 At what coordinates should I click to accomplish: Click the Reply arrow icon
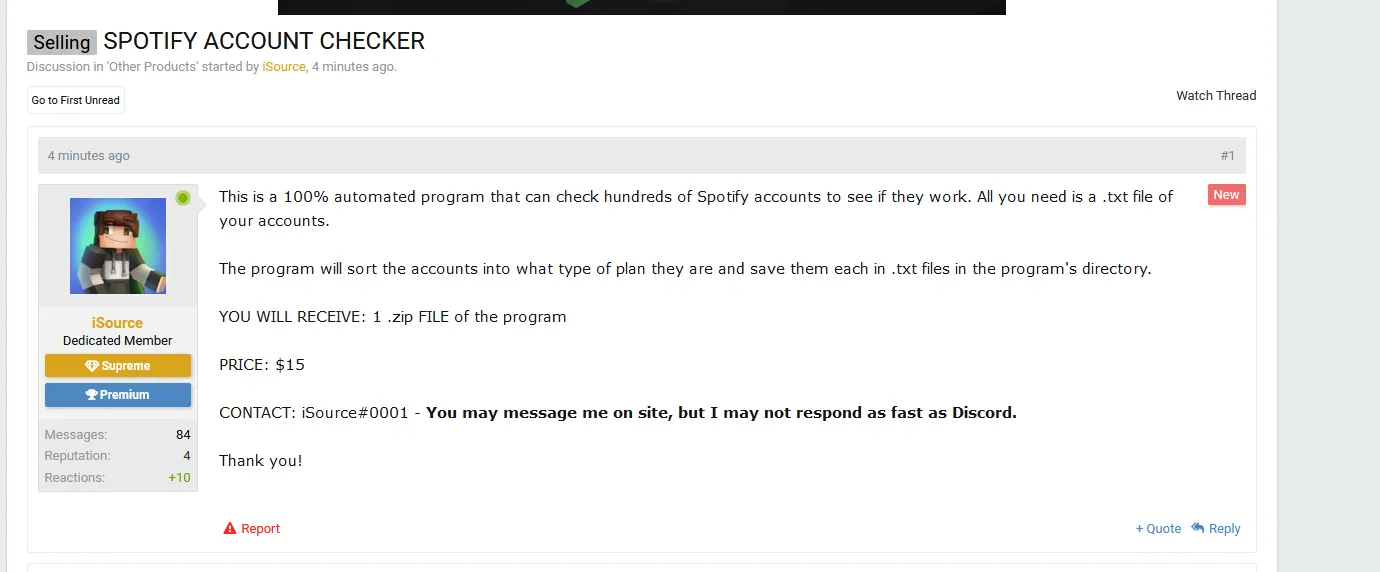(x=1197, y=528)
